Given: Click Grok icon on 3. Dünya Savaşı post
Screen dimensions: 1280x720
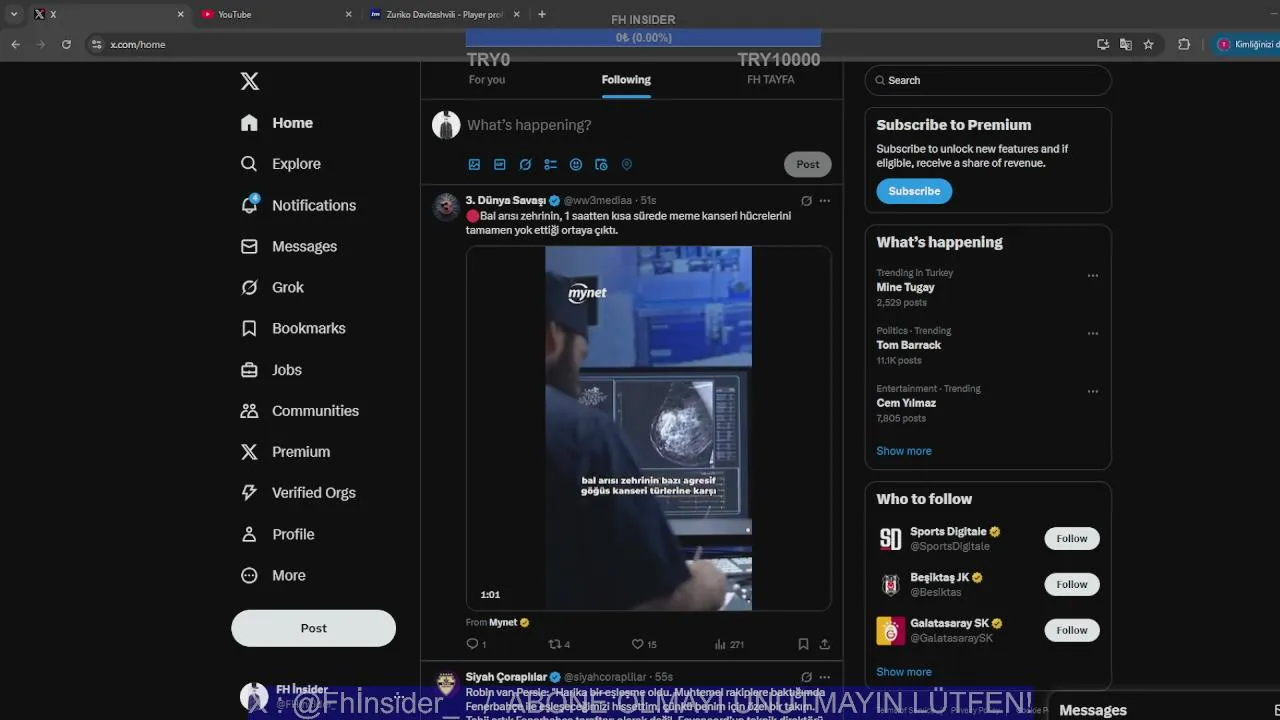Looking at the screenshot, I should click(x=806, y=201).
